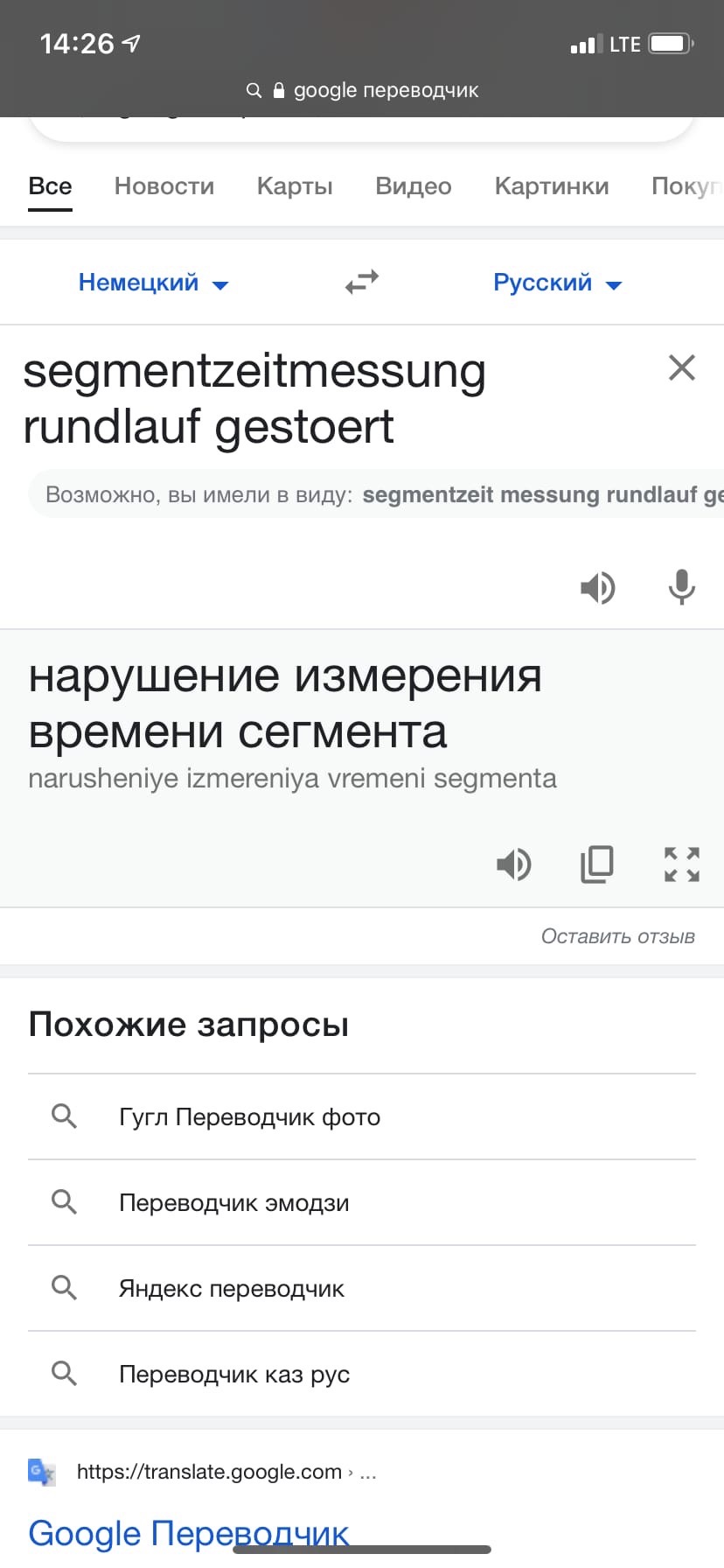Play audio of Russian translation
Image resolution: width=724 pixels, height=1568 pixels.
tap(514, 864)
